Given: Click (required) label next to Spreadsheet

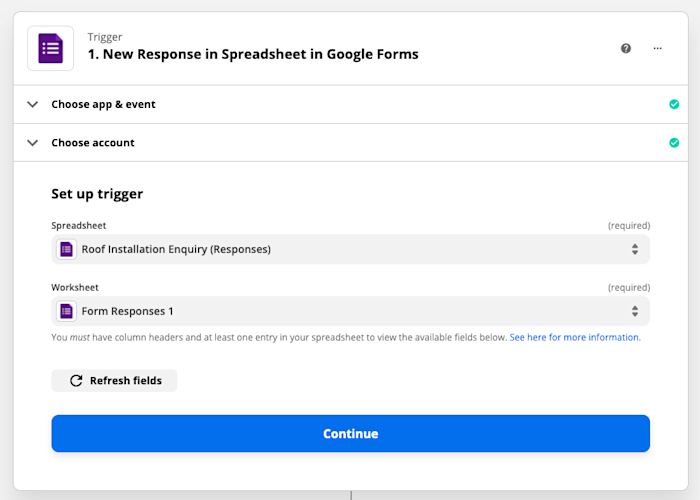Looking at the screenshot, I should tap(629, 226).
